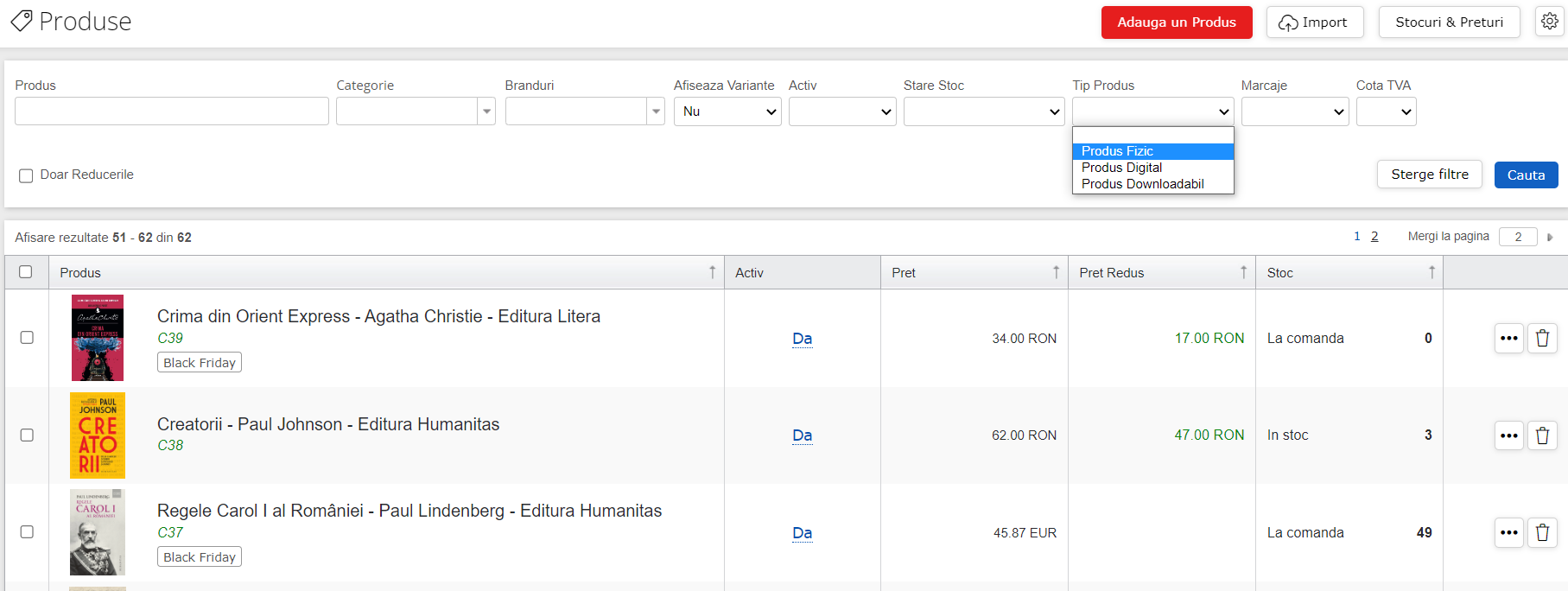1568x591 pixels.
Task: Open the Marcaje dropdown
Action: click(x=1295, y=111)
